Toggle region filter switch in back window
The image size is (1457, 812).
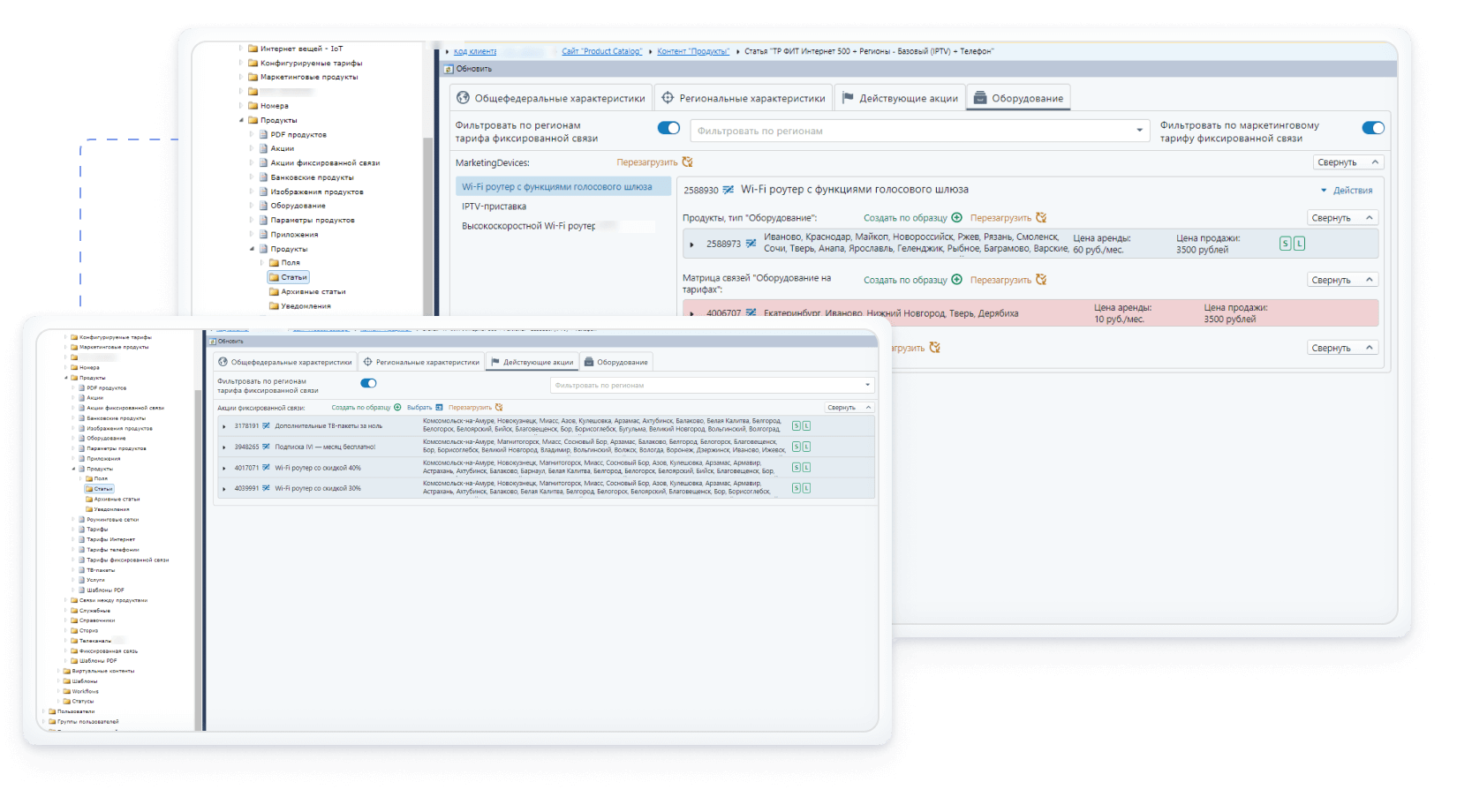click(x=668, y=129)
